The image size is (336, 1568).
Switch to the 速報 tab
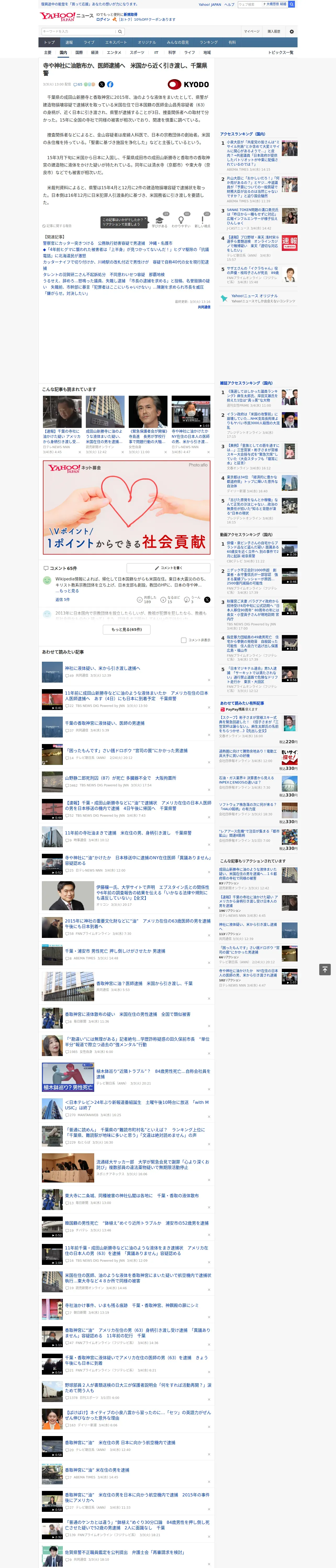click(69, 43)
